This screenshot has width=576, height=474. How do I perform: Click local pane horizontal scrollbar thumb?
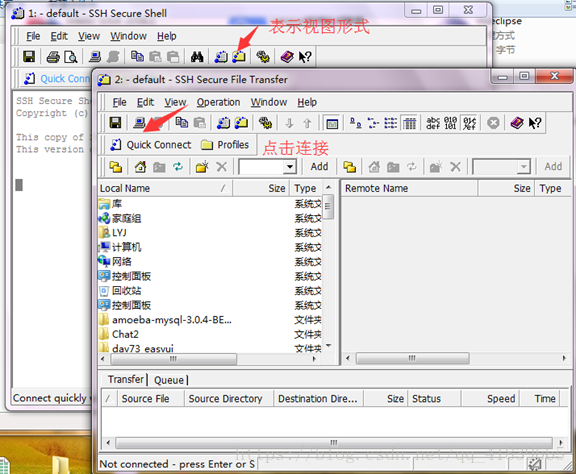click(173, 359)
